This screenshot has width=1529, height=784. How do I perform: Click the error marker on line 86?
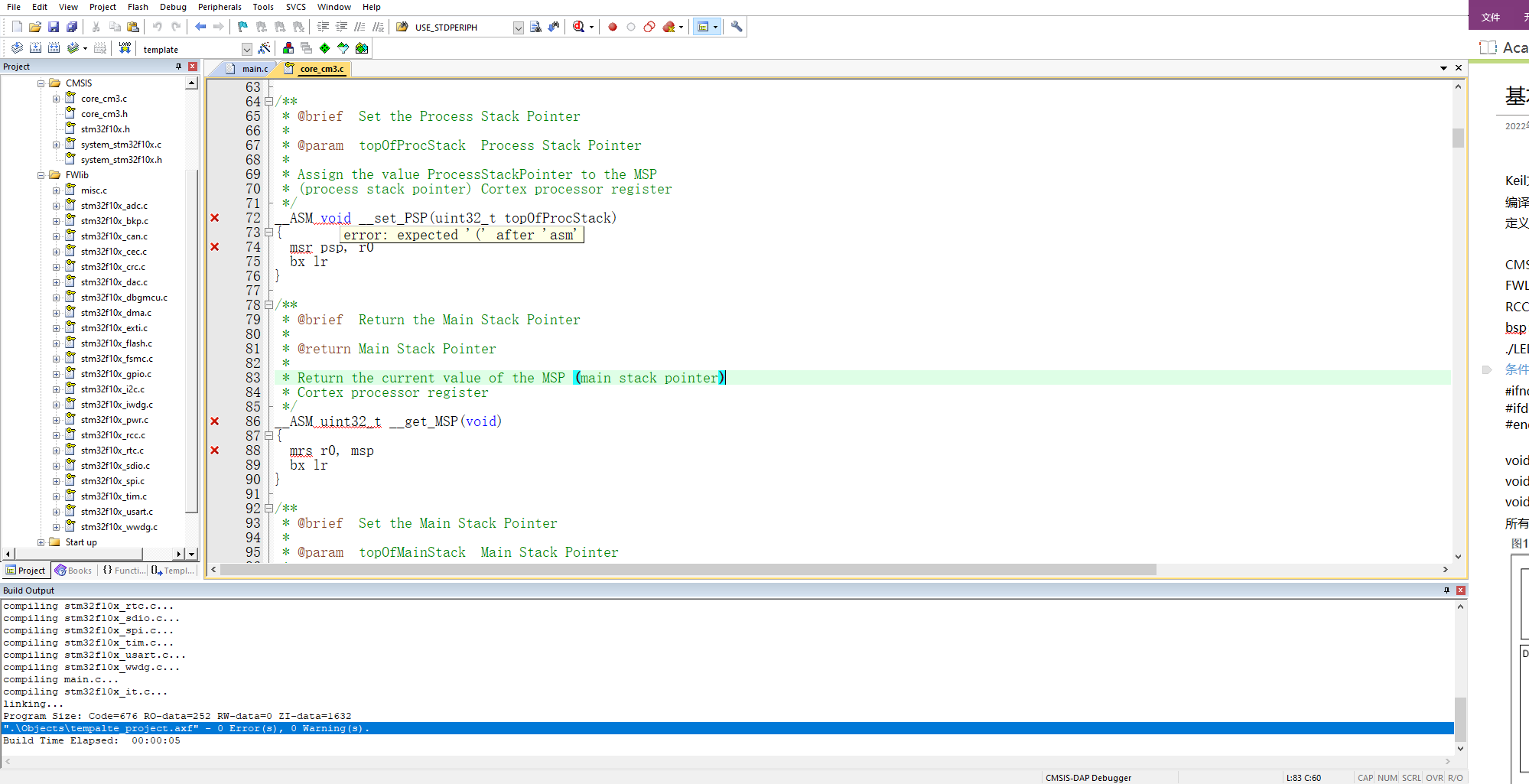pyautogui.click(x=215, y=421)
